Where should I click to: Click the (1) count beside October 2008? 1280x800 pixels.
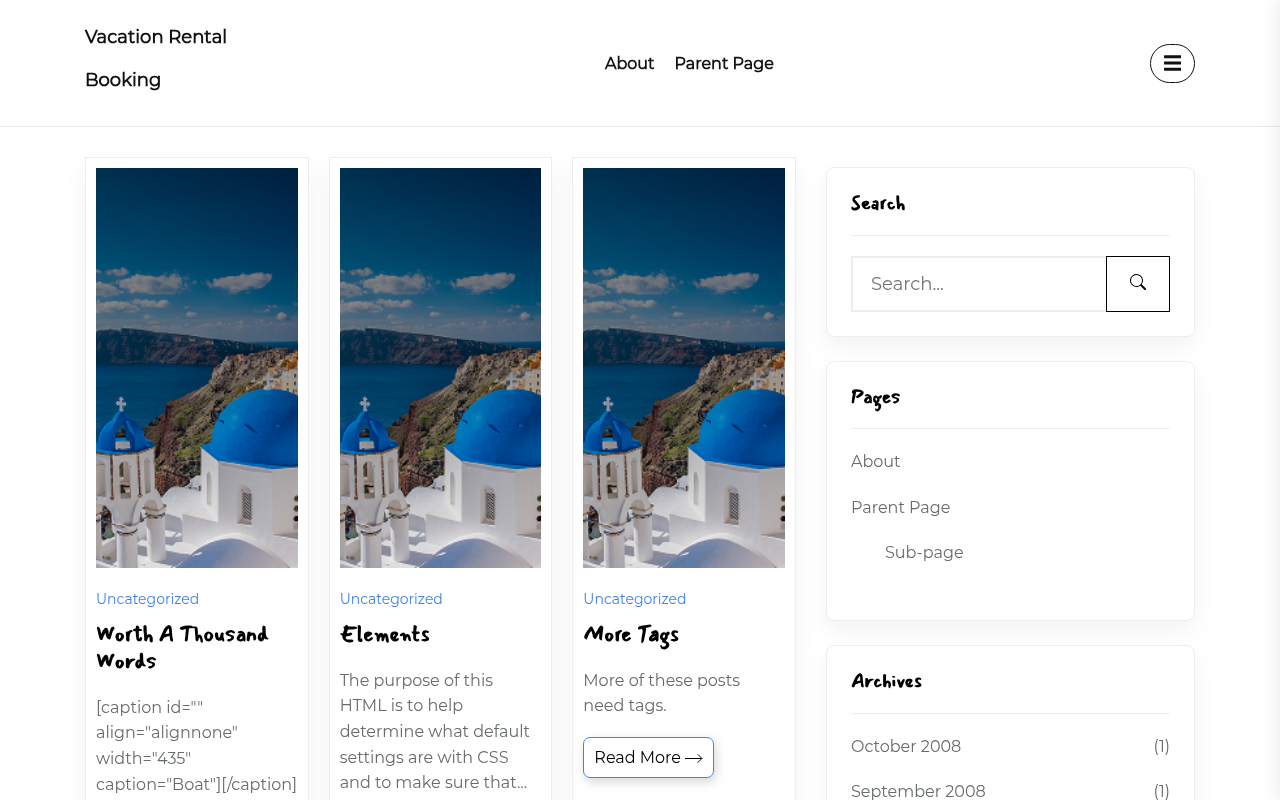click(1161, 746)
